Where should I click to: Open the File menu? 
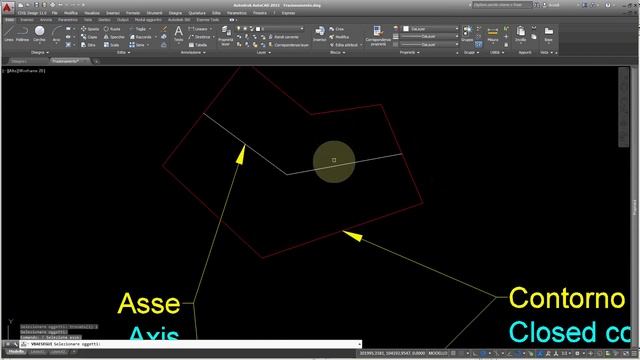tap(54, 13)
